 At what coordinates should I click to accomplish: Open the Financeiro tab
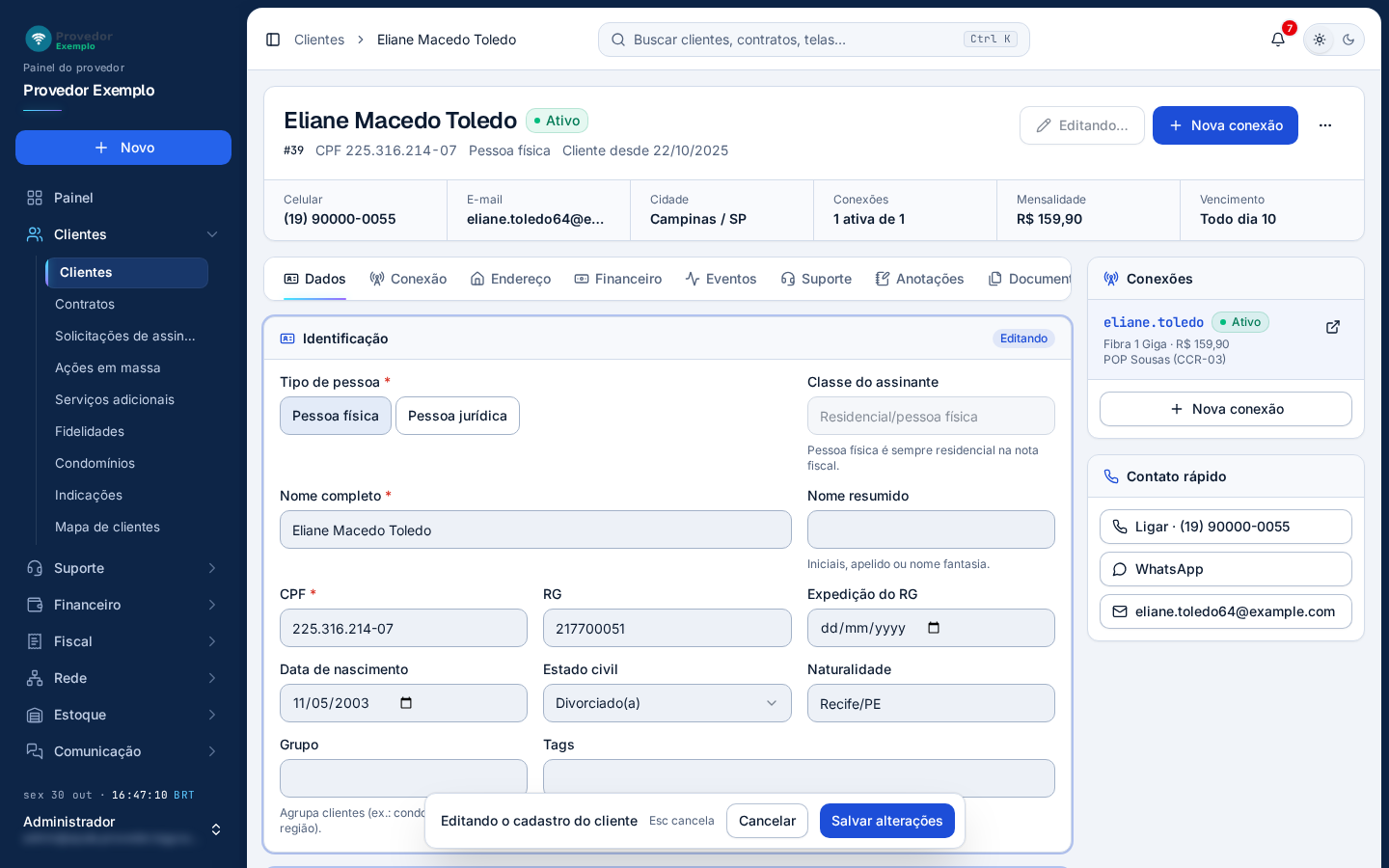tap(618, 279)
